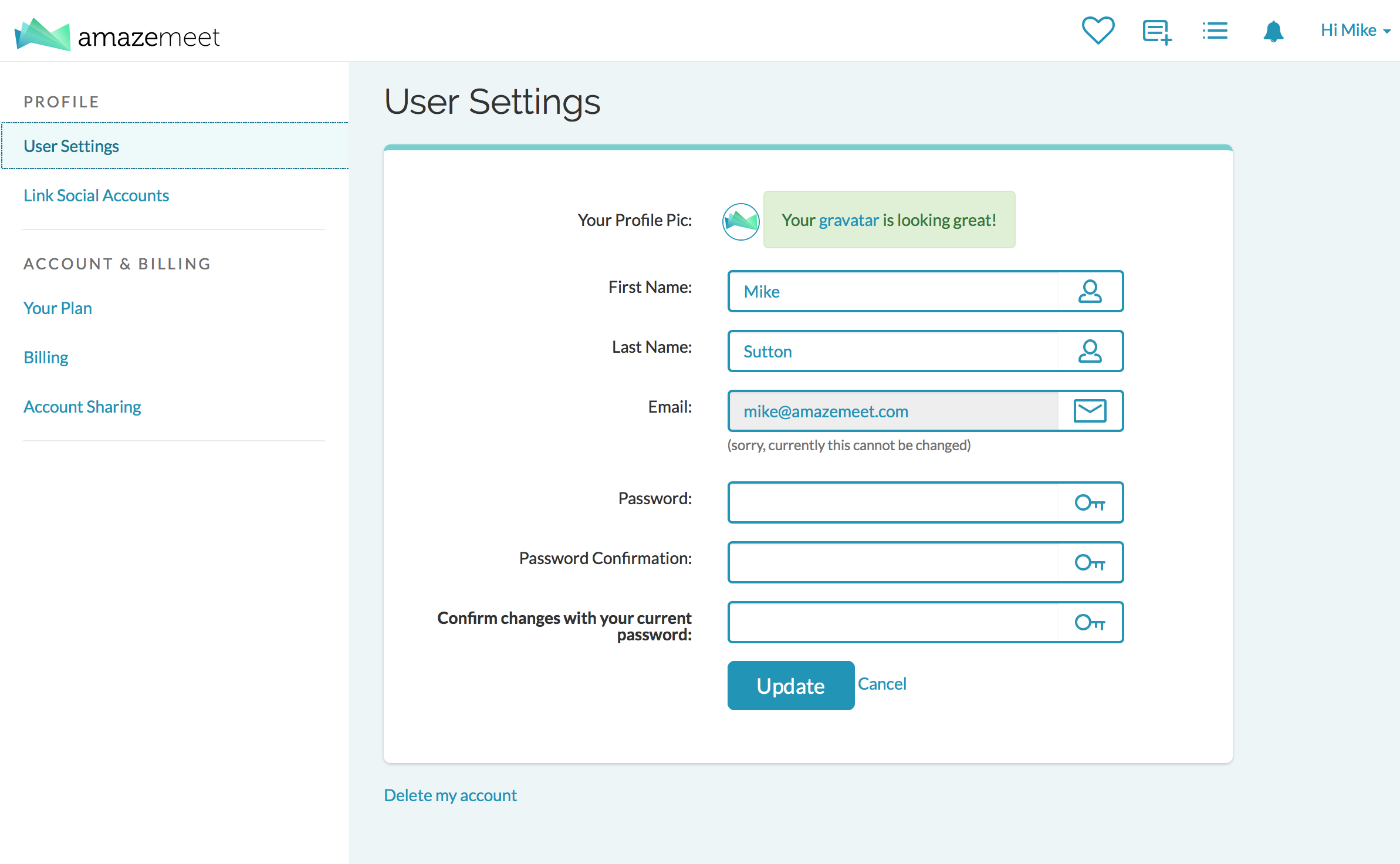Expand the Hi Mike user dropdown
The image size is (1400, 864).
click(x=1355, y=31)
